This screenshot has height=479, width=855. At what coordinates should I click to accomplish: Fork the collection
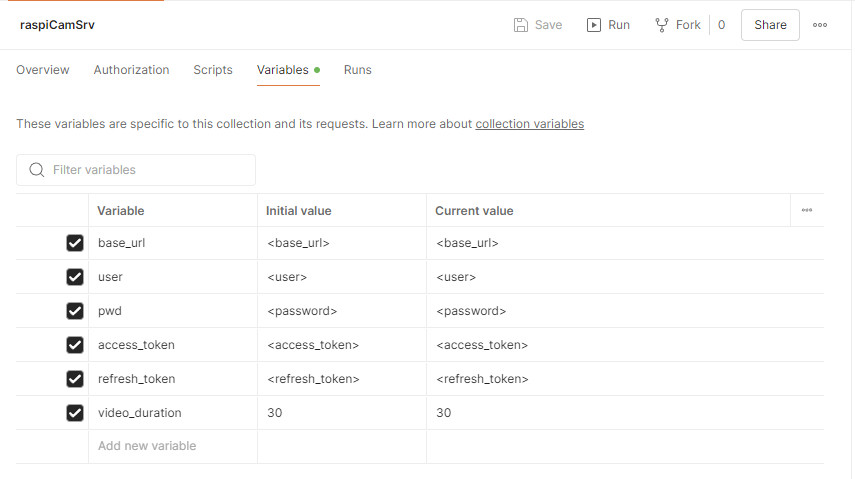(x=677, y=25)
